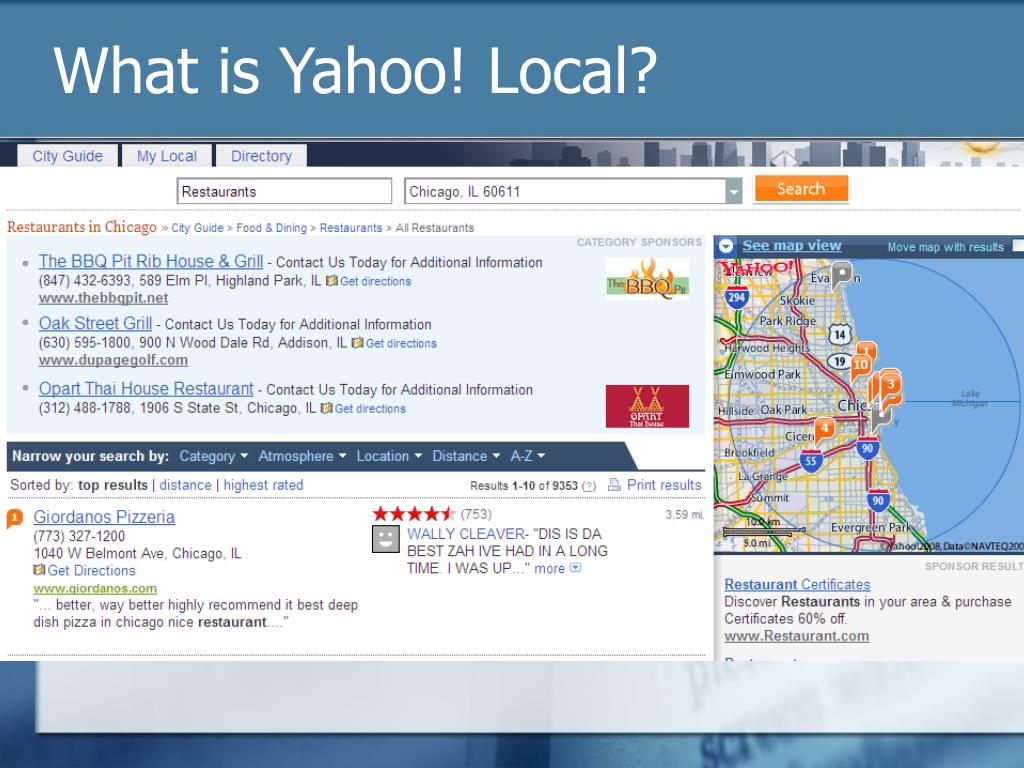Click the Opart Thai House logo thumbnail
This screenshot has width=1024, height=768.
pyautogui.click(x=647, y=406)
